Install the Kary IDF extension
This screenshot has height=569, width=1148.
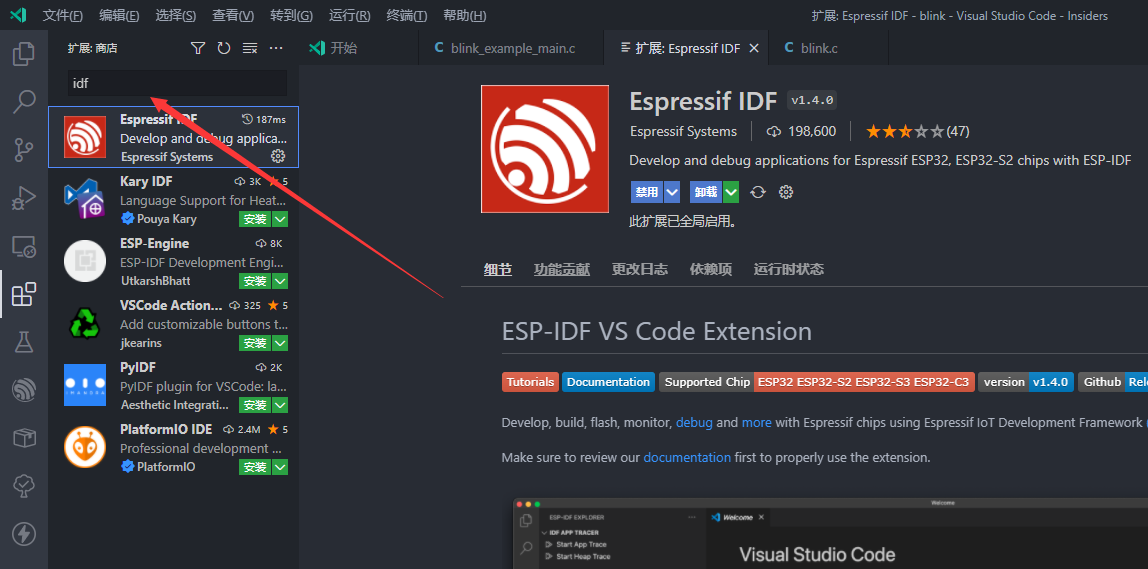255,219
